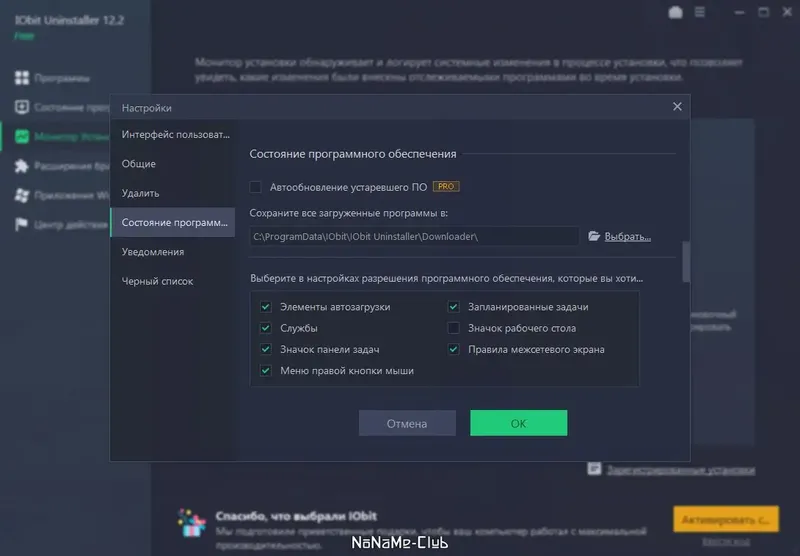Viewport: 800px width, 556px height.
Task: Click the folder icon next to Выбрать
Action: [594, 236]
